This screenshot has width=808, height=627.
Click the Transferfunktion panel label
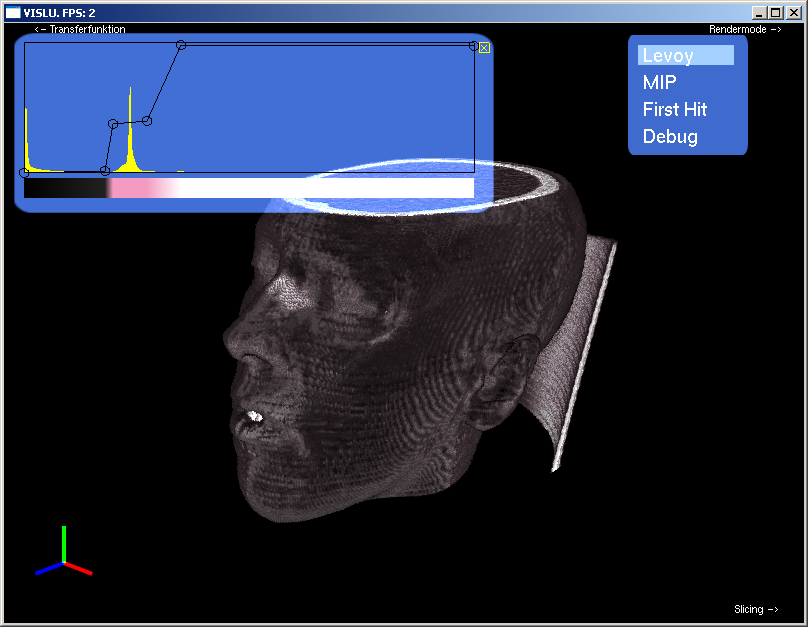coord(80,30)
